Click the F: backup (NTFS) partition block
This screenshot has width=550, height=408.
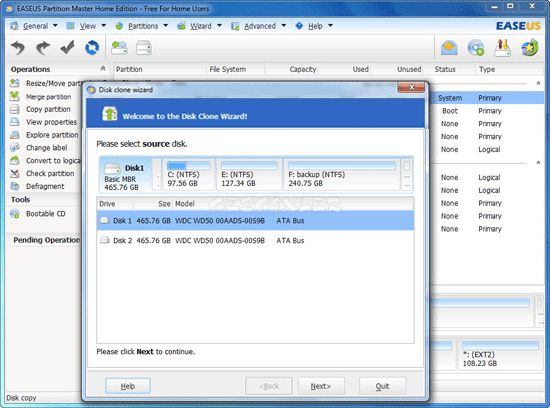pos(341,175)
